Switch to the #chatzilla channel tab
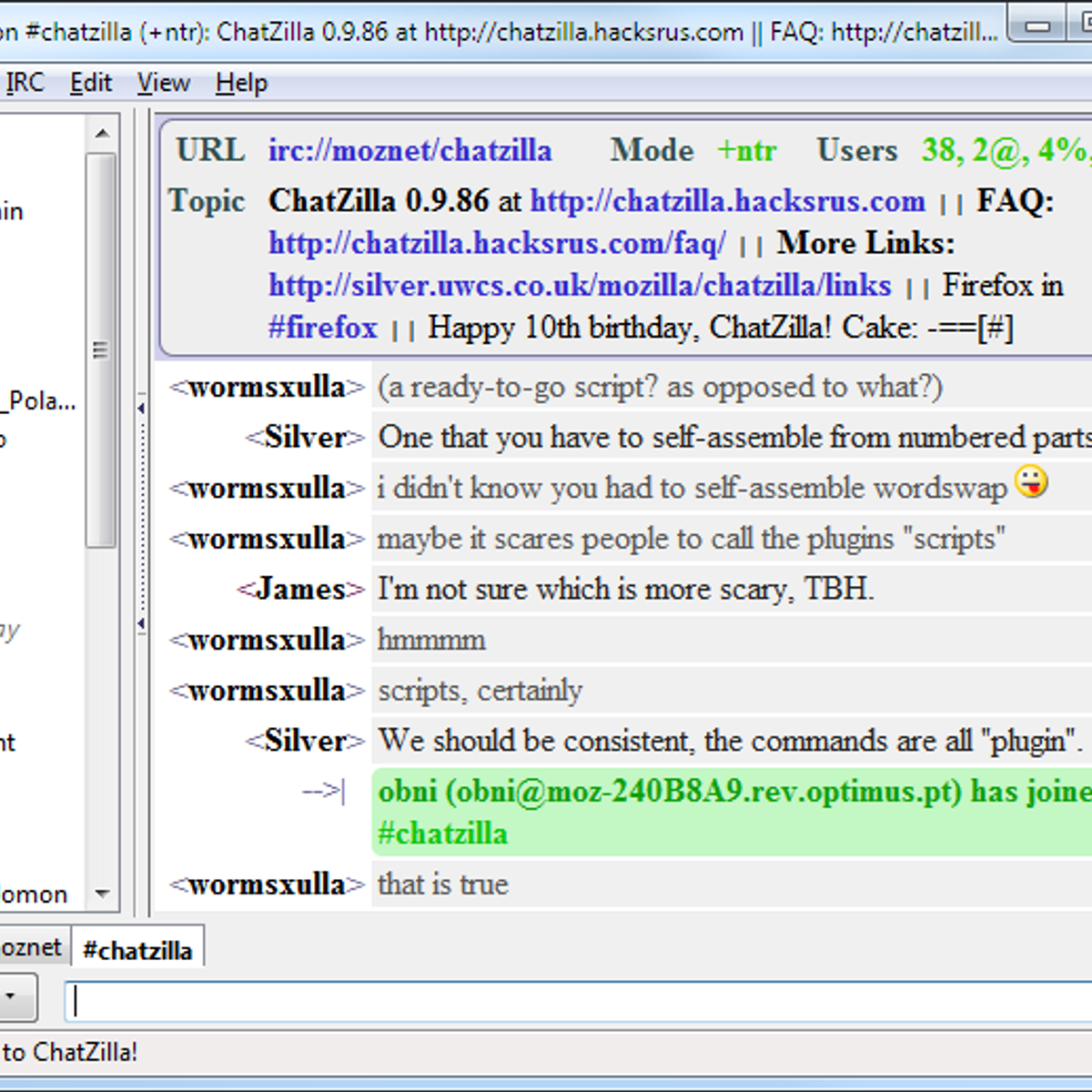Image resolution: width=1092 pixels, height=1092 pixels. tap(138, 949)
